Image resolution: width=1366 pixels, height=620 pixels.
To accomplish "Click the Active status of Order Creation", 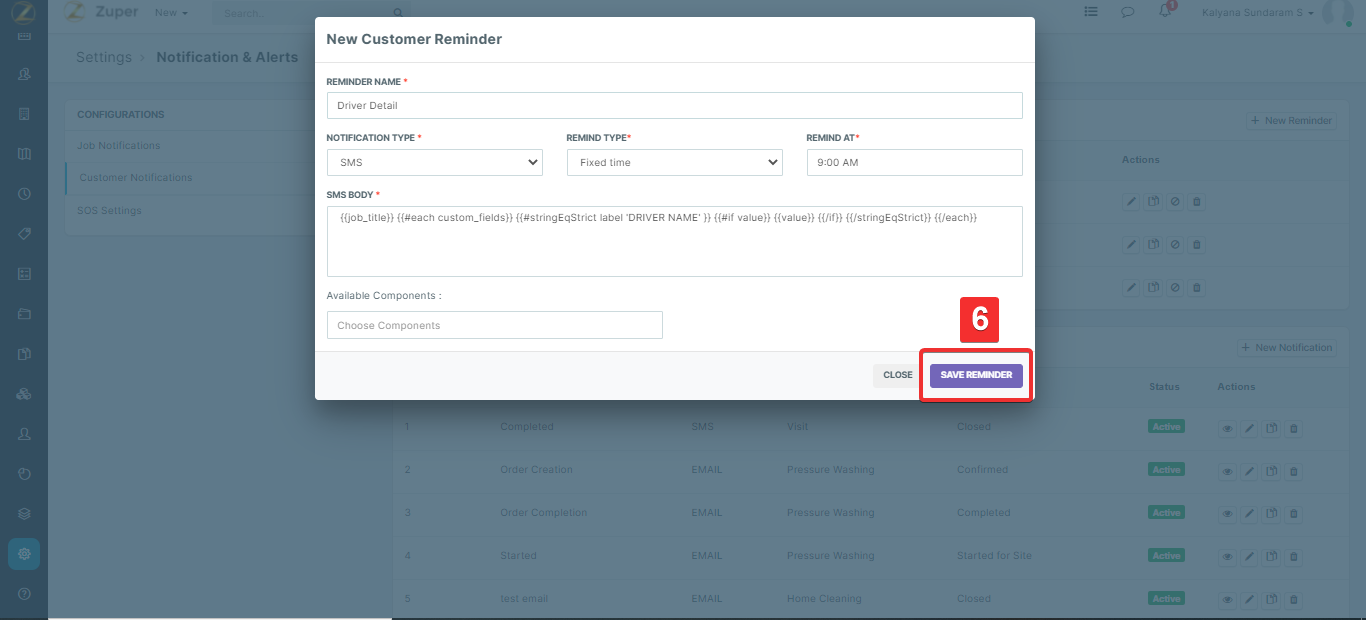I will tap(1166, 470).
